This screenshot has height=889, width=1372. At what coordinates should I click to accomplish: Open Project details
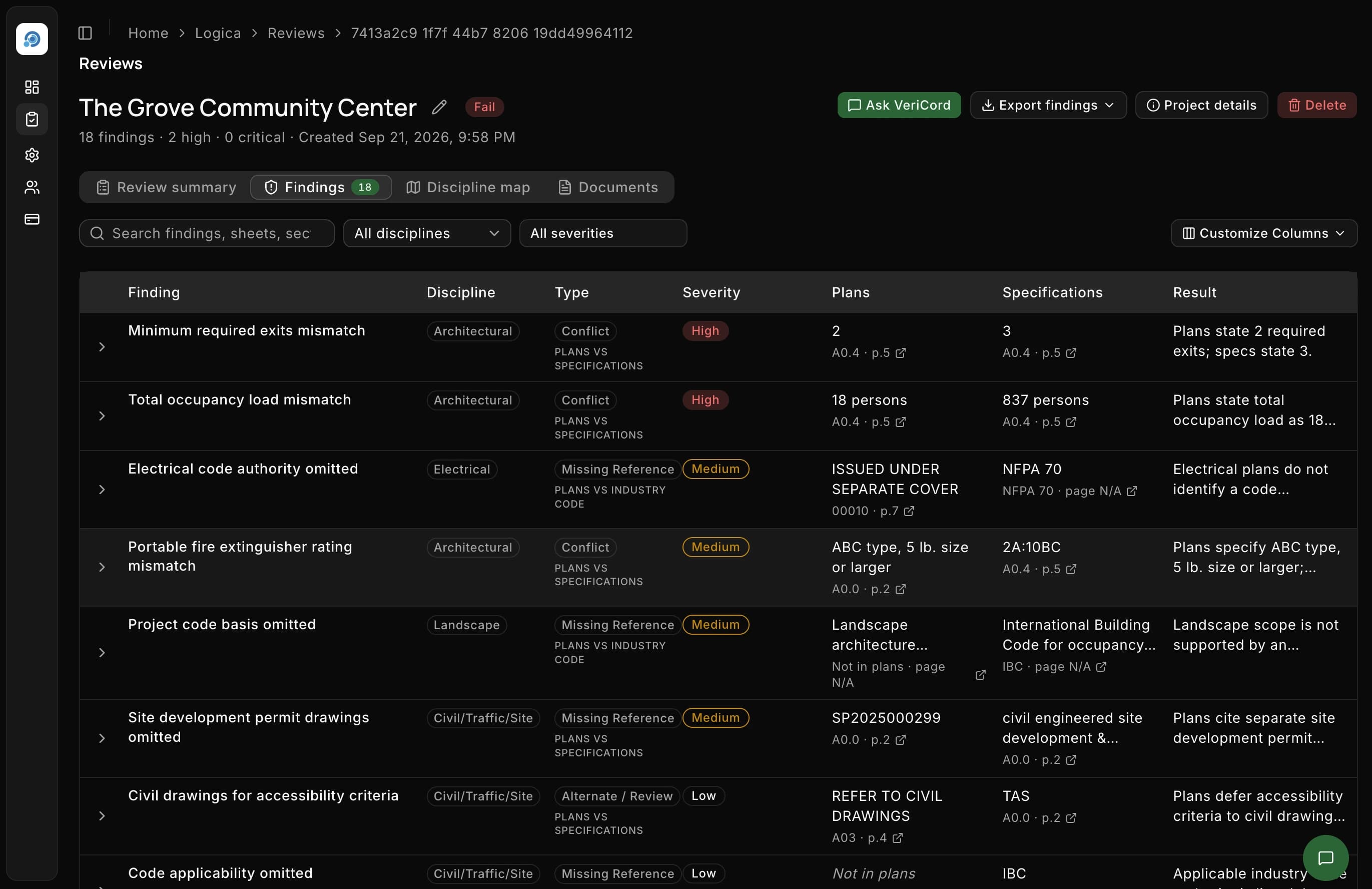[1201, 106]
